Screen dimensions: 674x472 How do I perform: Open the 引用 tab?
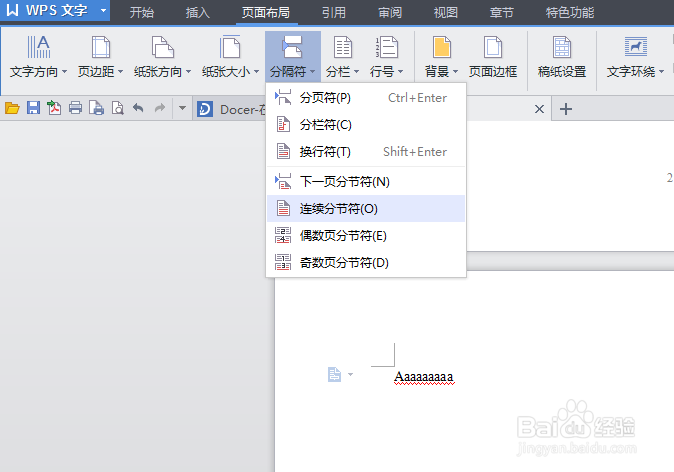point(334,12)
